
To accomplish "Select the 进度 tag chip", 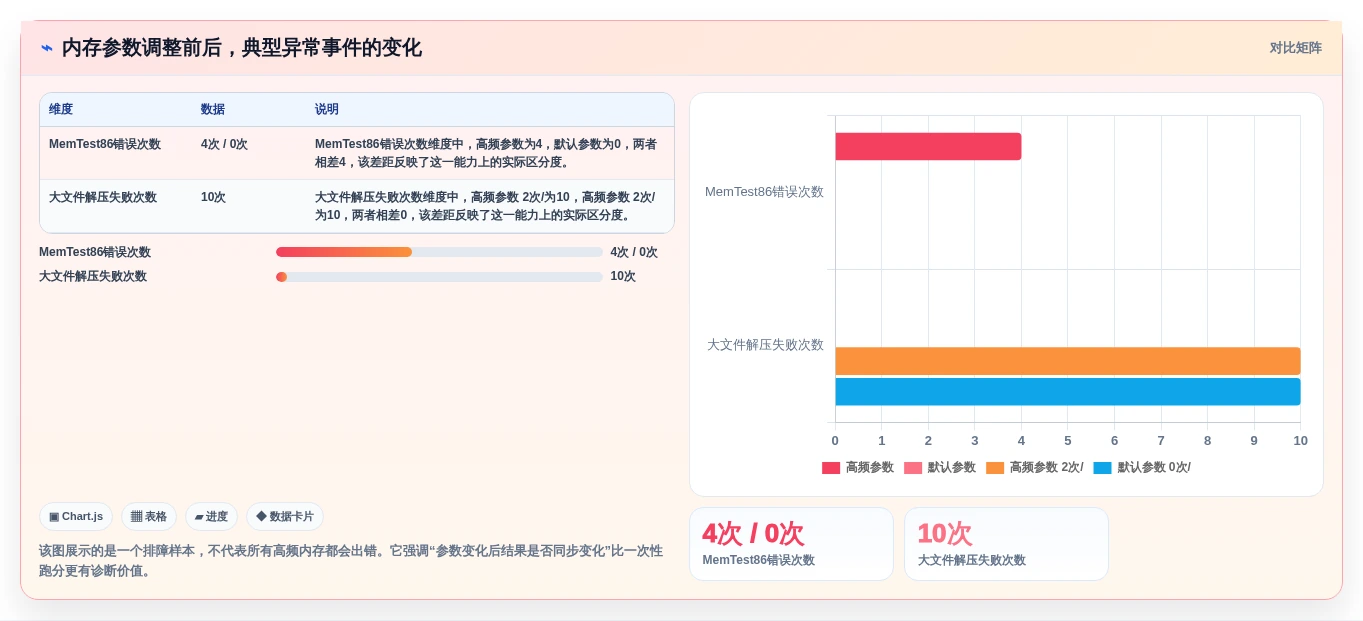I will pyautogui.click(x=211, y=517).
